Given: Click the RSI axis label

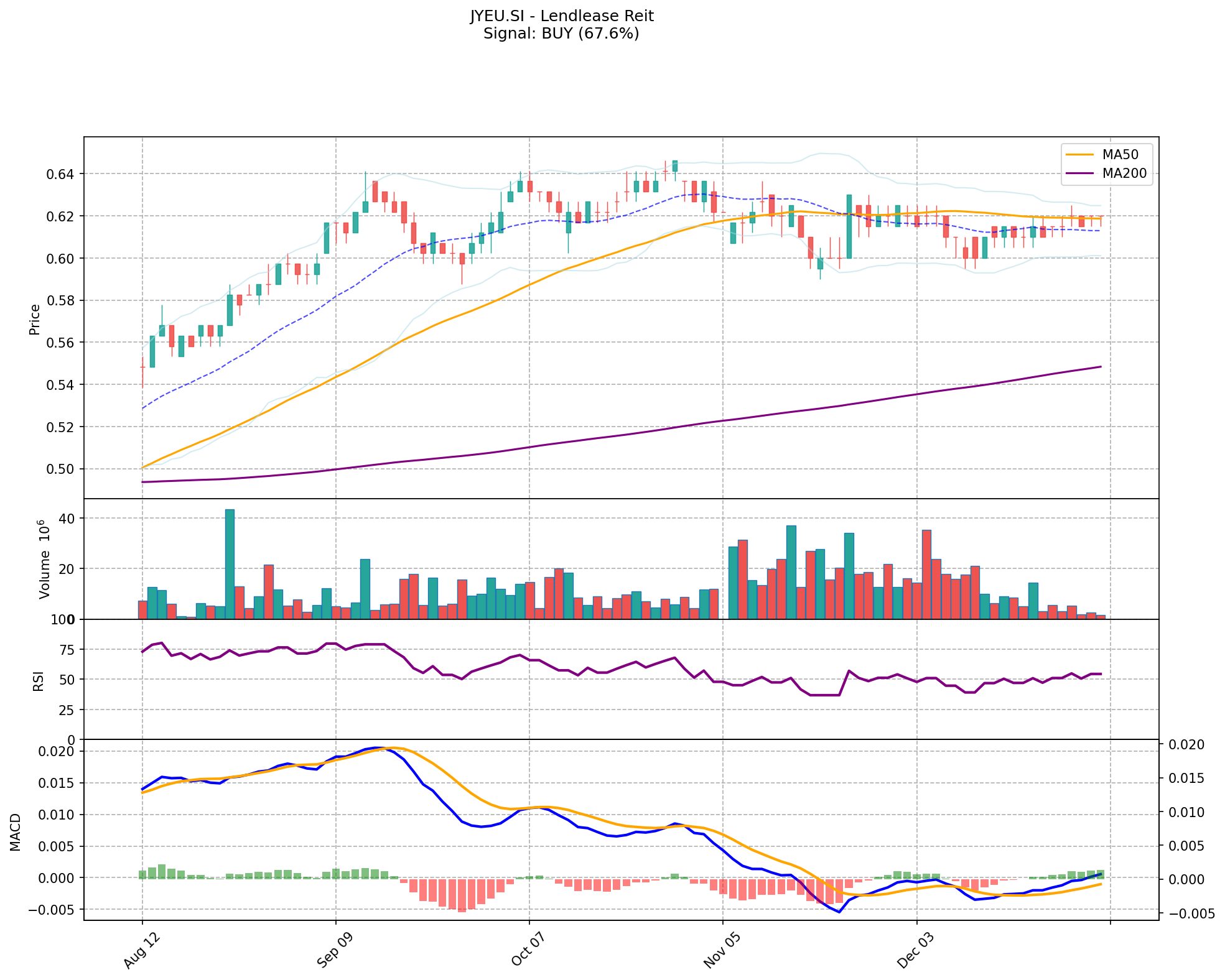Looking at the screenshot, I should click(39, 681).
